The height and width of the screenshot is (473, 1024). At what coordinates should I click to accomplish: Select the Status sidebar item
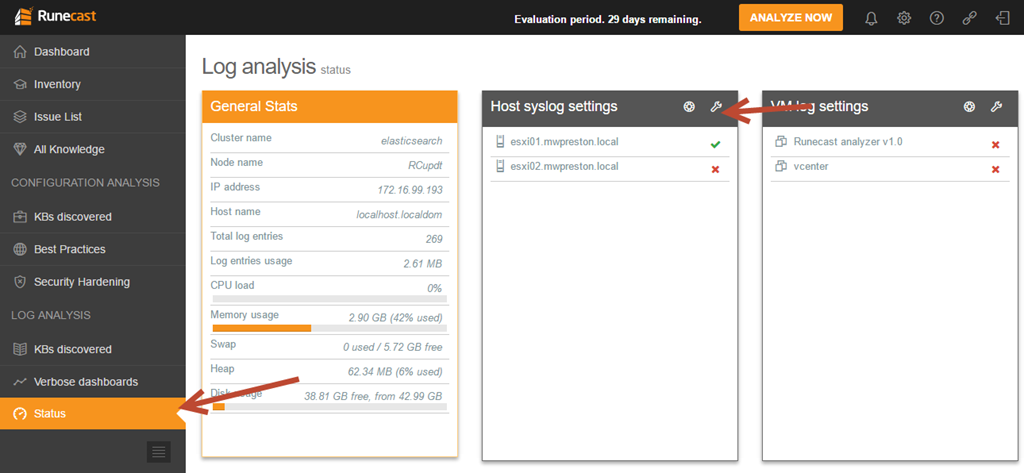pos(93,414)
